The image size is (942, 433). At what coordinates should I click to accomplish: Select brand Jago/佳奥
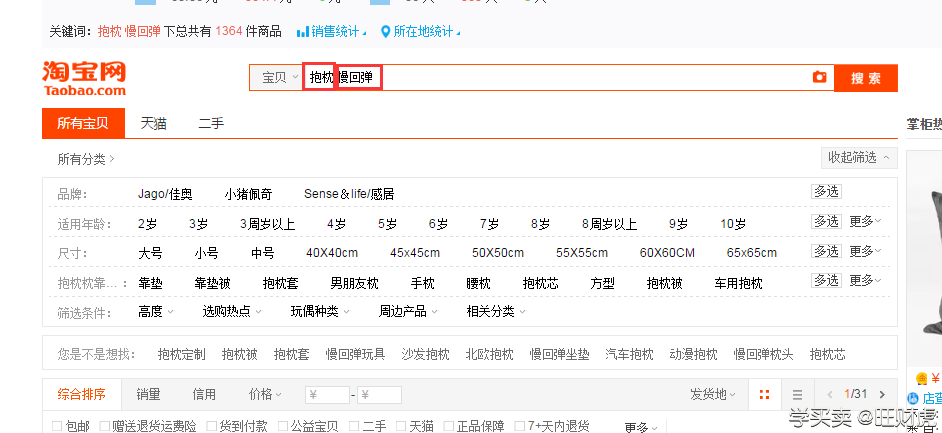(x=165, y=194)
